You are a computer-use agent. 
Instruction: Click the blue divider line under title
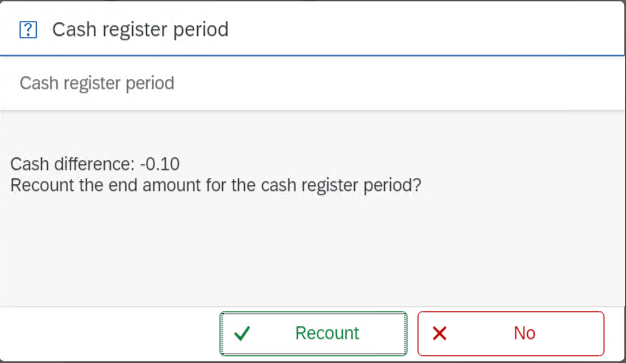313,55
